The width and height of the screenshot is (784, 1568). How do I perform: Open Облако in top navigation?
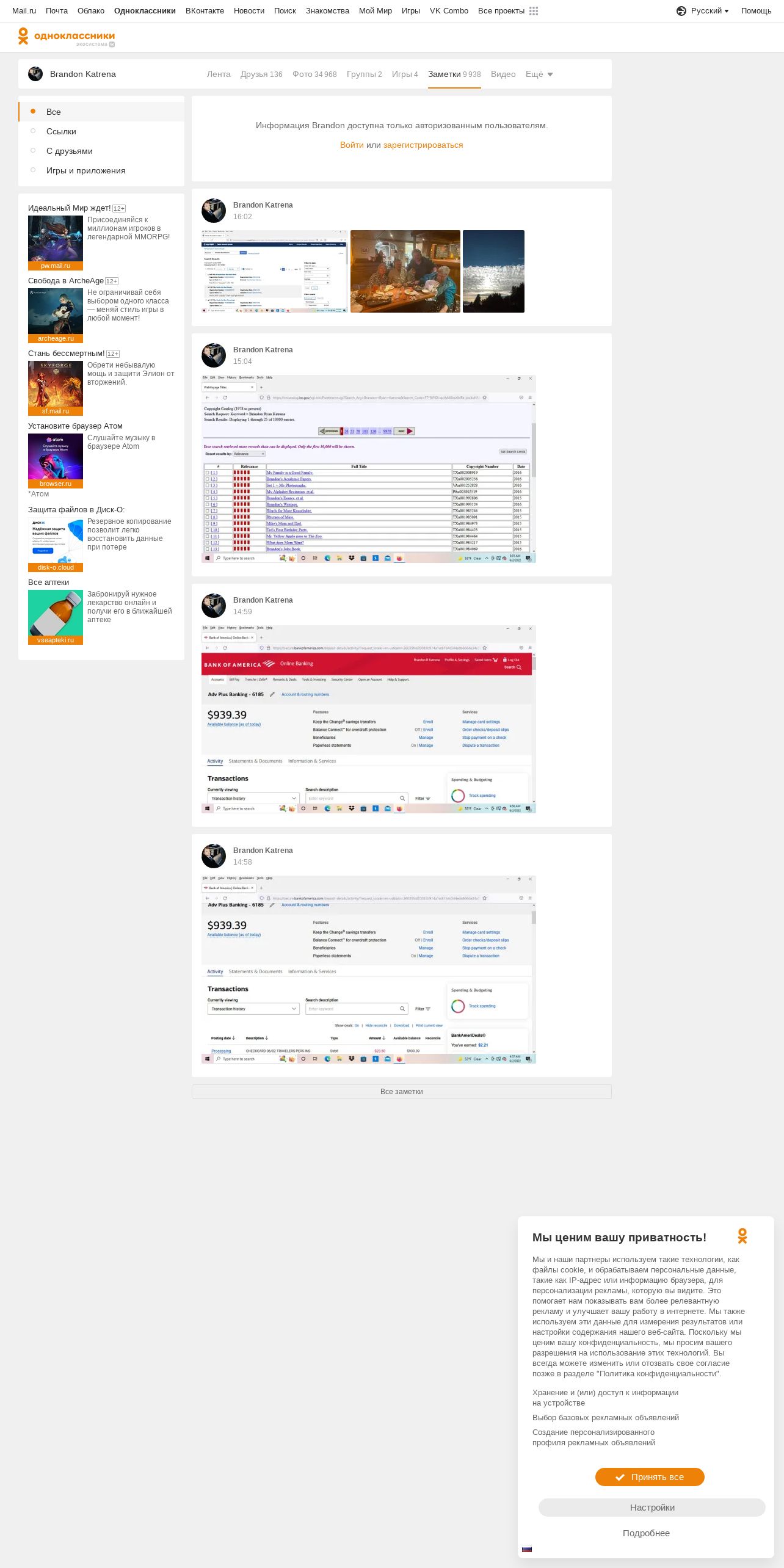(x=91, y=11)
